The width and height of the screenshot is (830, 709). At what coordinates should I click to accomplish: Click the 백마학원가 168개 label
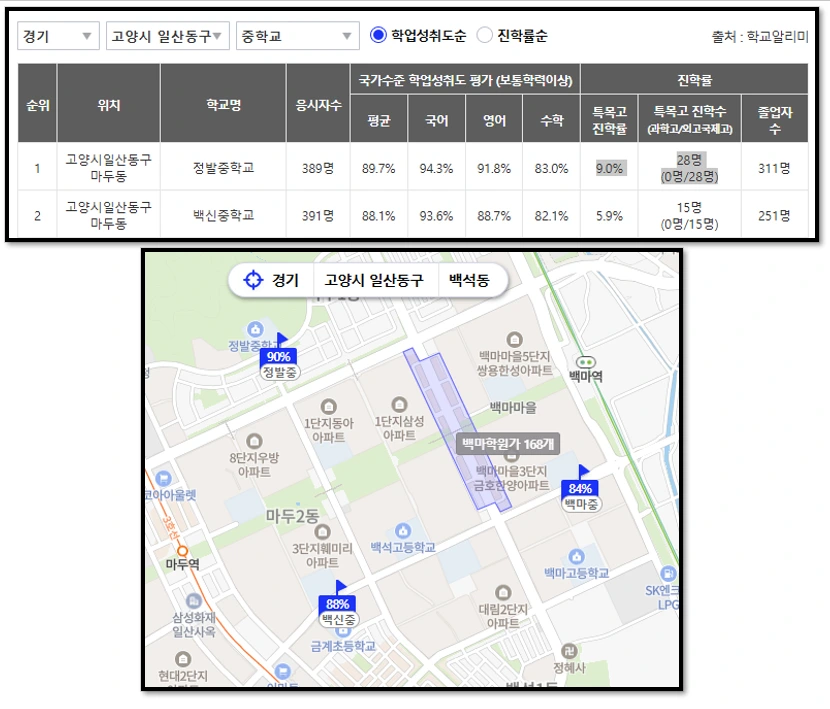tap(508, 444)
